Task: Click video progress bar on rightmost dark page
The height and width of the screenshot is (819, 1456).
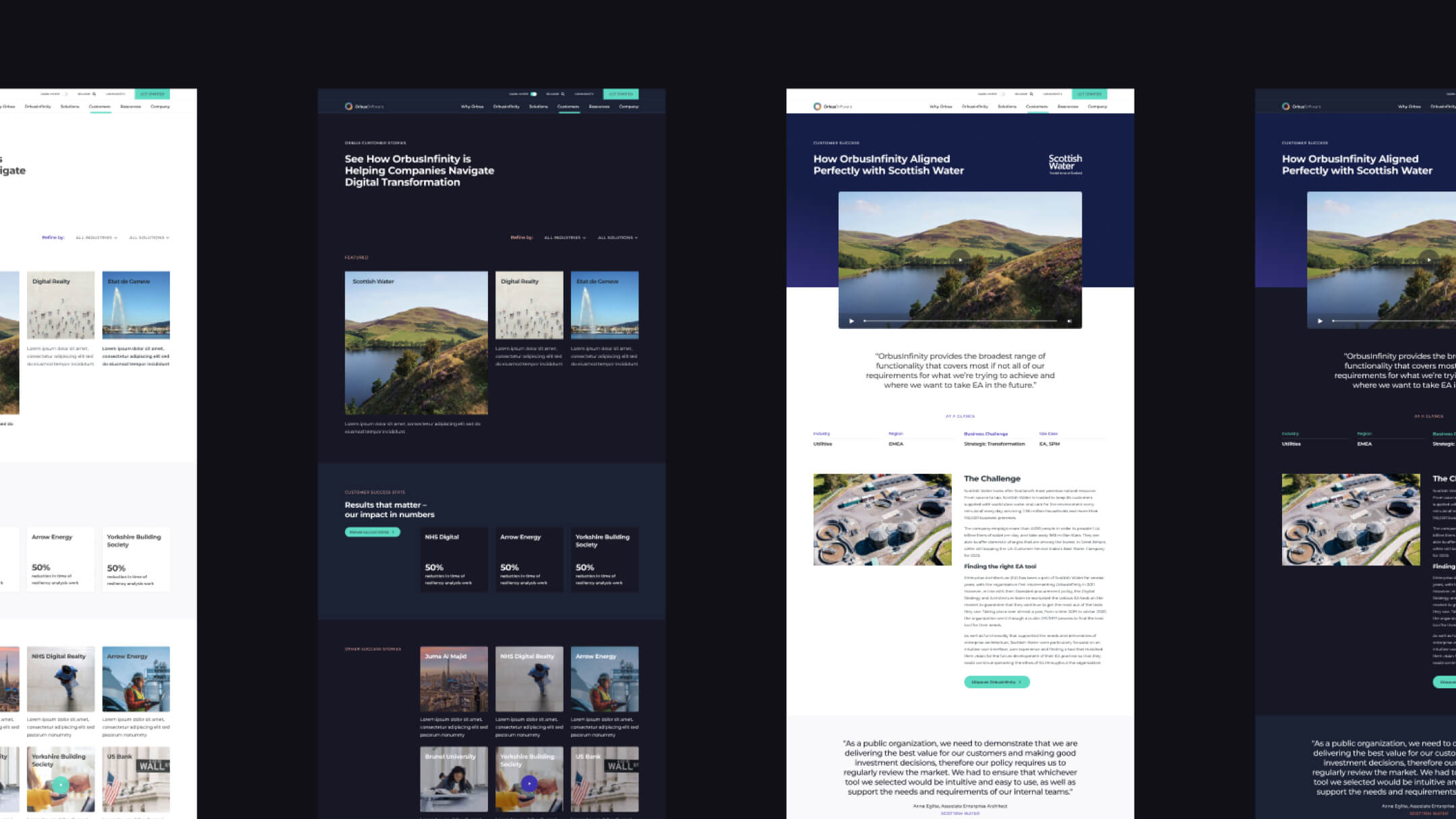Action: click(x=1394, y=321)
